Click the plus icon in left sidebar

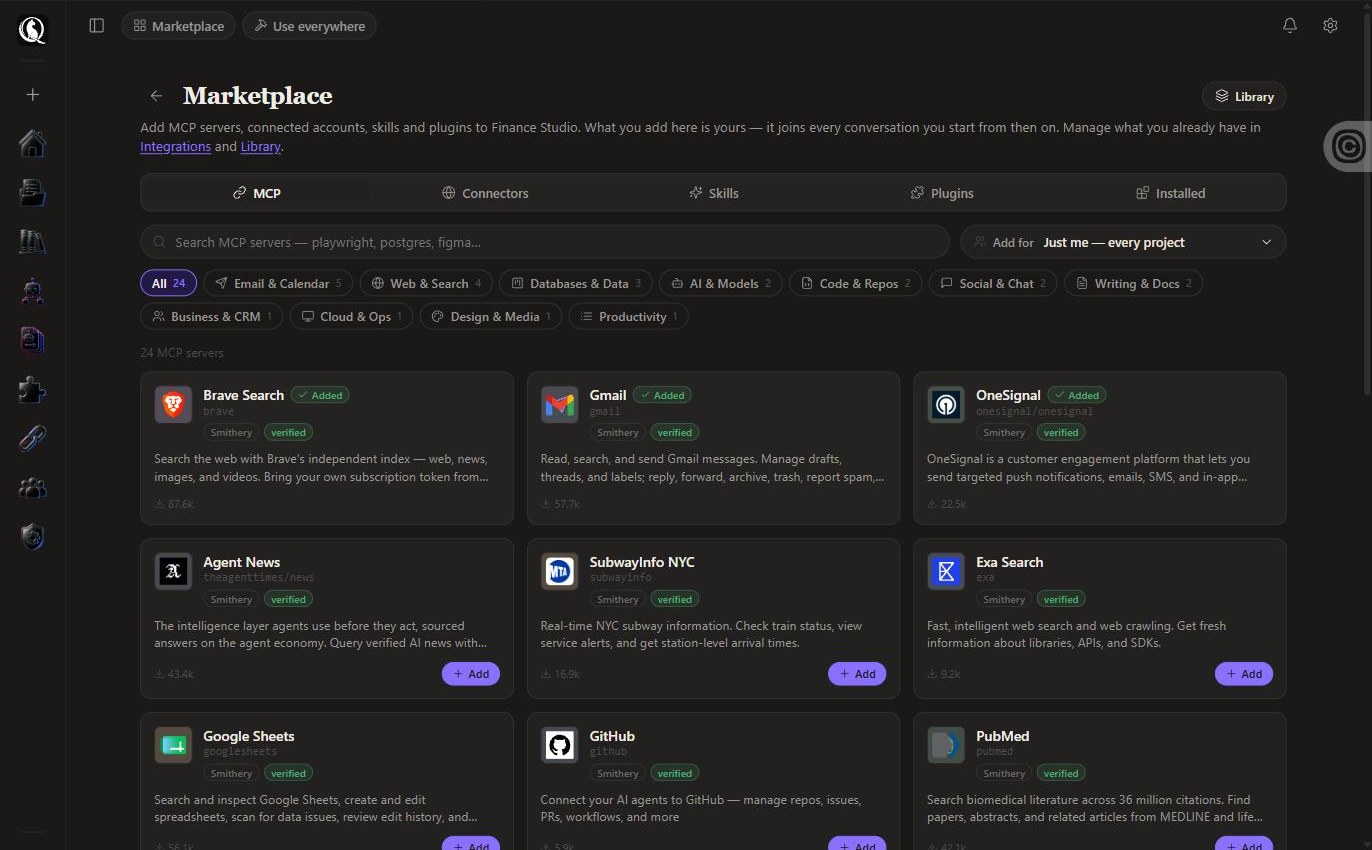point(33,94)
